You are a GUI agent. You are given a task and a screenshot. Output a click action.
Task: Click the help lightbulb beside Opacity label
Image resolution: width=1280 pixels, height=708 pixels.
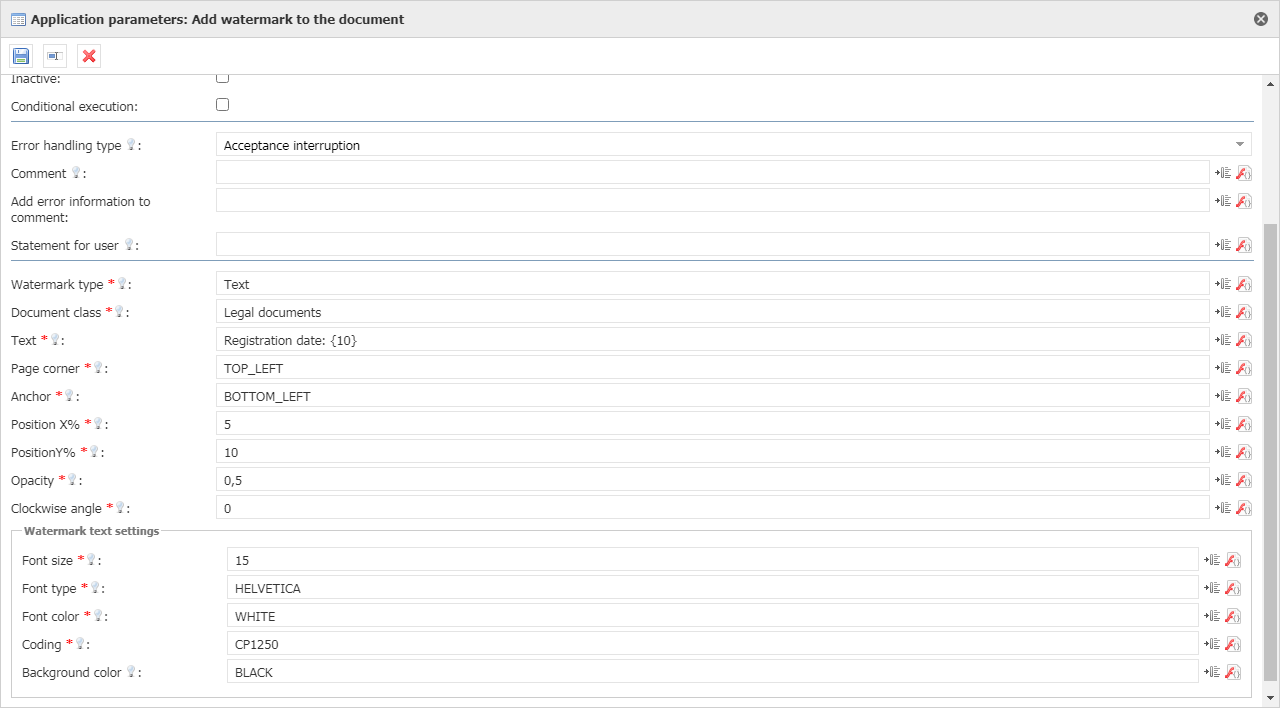click(73, 480)
